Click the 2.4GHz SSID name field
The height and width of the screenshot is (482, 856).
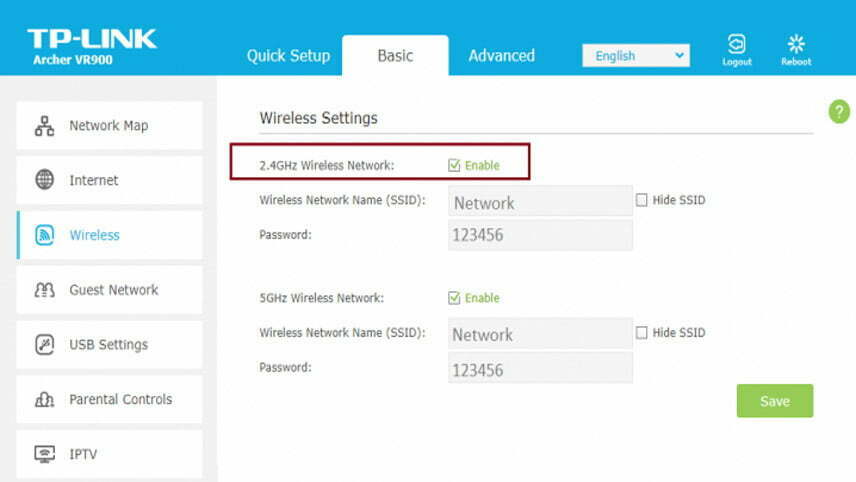click(540, 201)
